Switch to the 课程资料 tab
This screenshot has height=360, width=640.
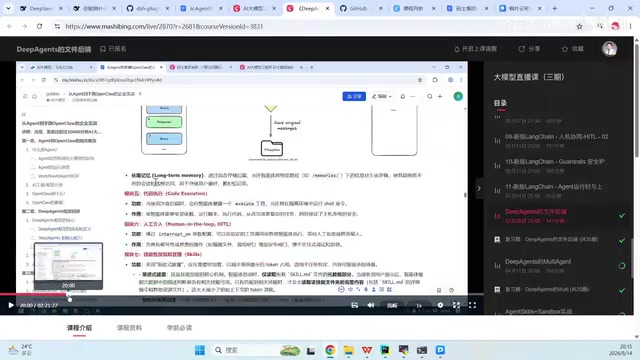click(129, 328)
